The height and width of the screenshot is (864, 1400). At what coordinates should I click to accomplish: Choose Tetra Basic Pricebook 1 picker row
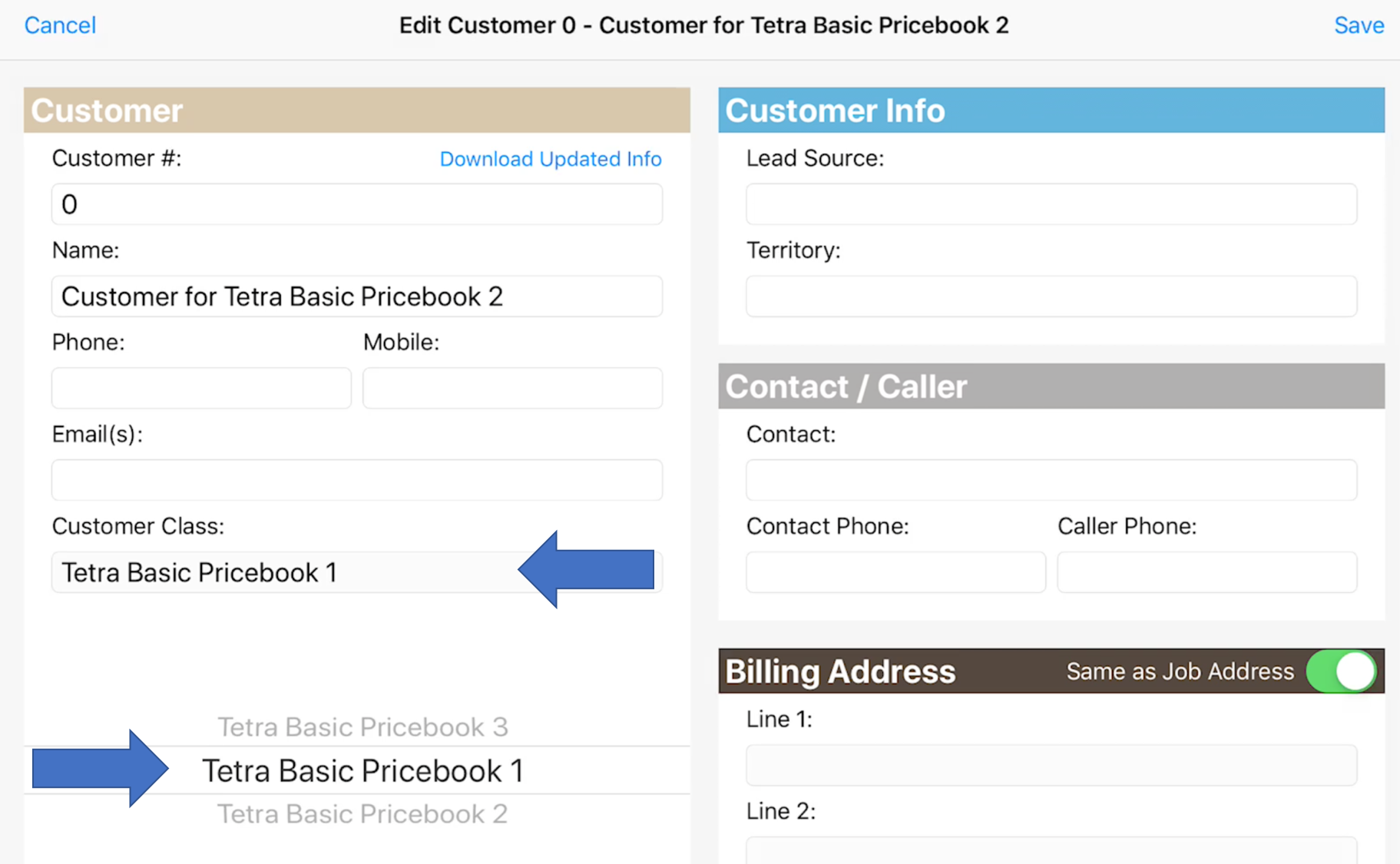click(x=362, y=770)
